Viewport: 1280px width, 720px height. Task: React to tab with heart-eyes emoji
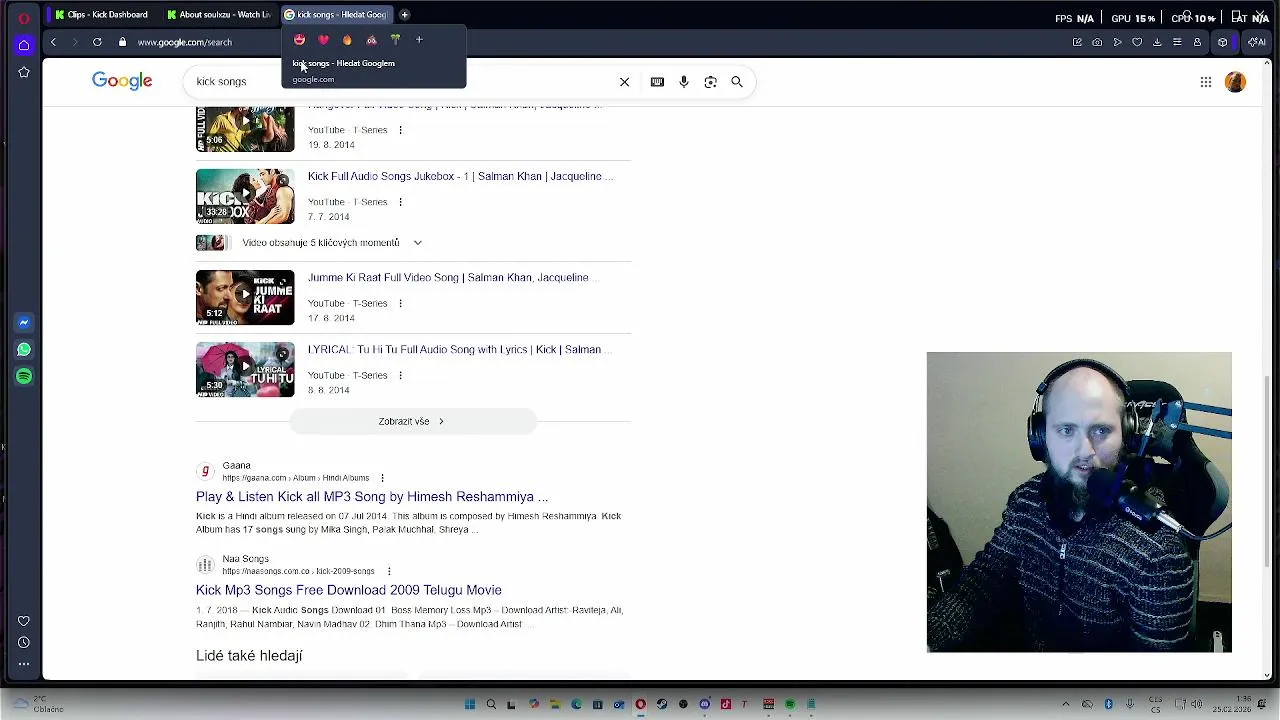[x=299, y=40]
